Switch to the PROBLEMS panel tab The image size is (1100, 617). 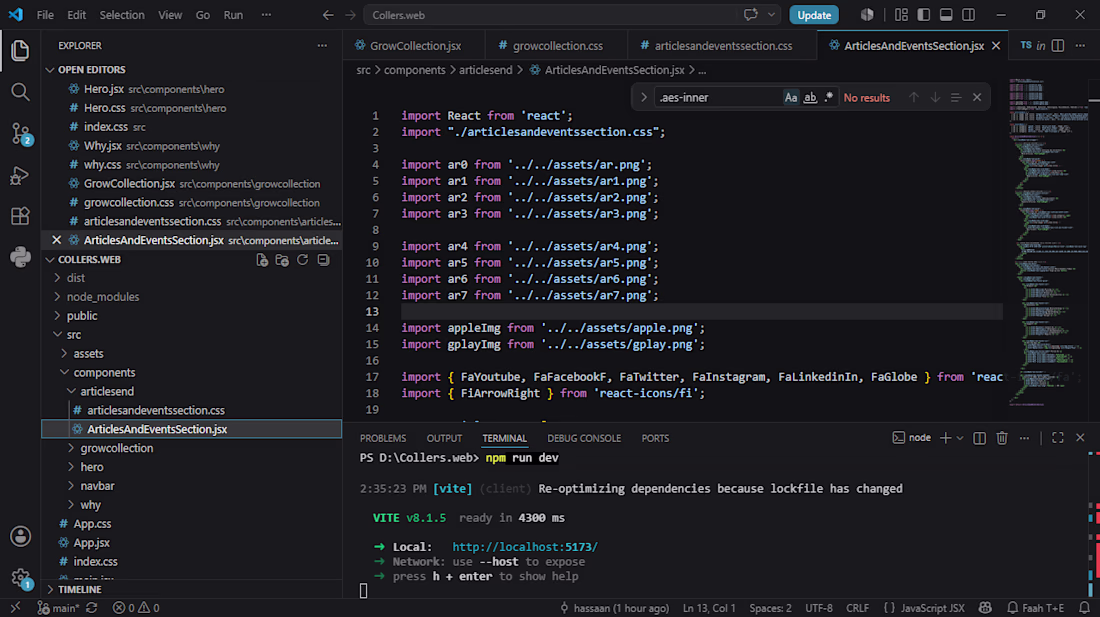(383, 438)
